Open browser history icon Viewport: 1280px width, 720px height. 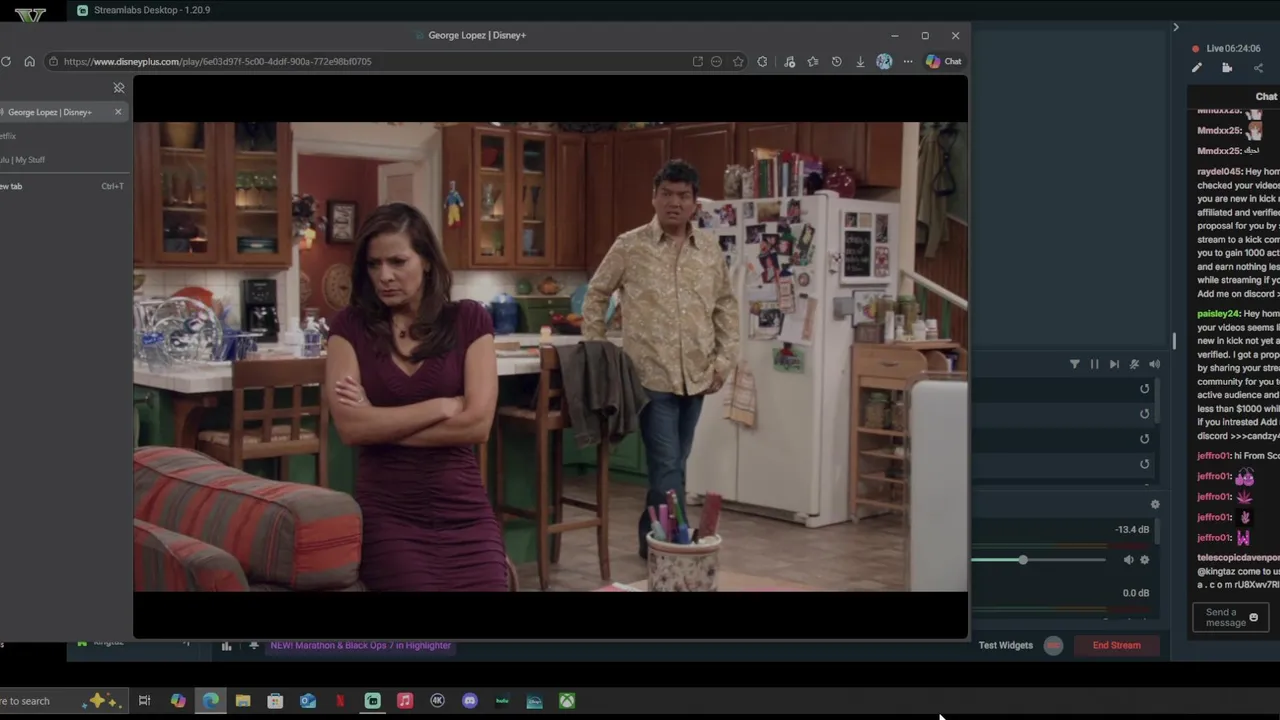(836, 62)
